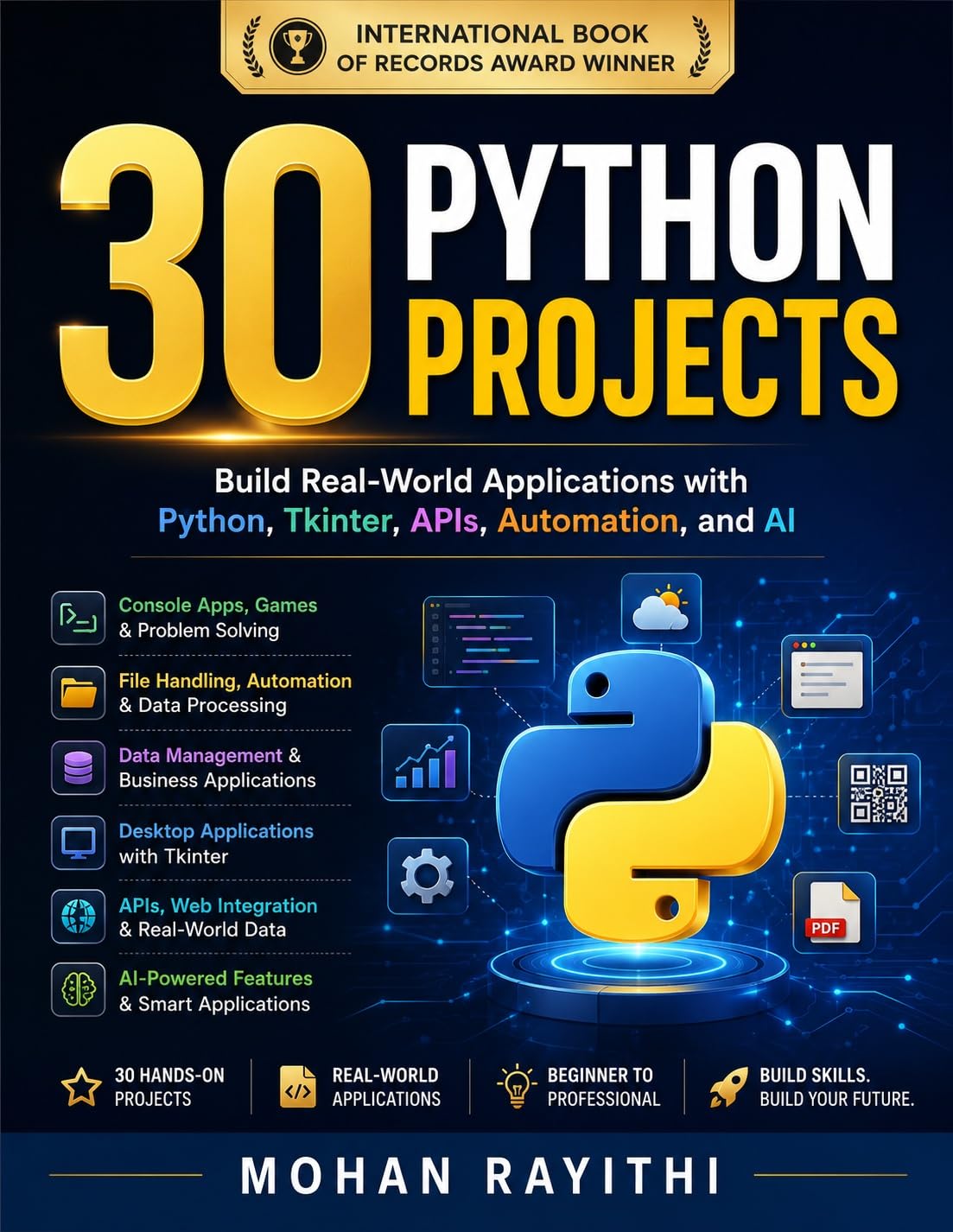
Task: Click the purple word APIs in the subtitle
Action: pyautogui.click(x=444, y=521)
